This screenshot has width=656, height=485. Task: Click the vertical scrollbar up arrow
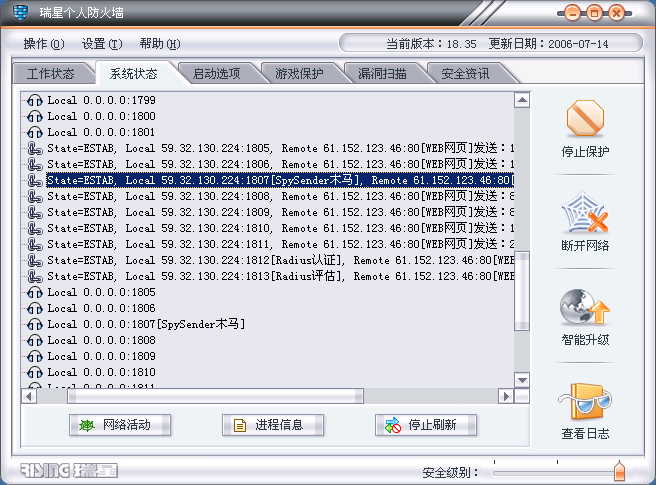coord(522,100)
